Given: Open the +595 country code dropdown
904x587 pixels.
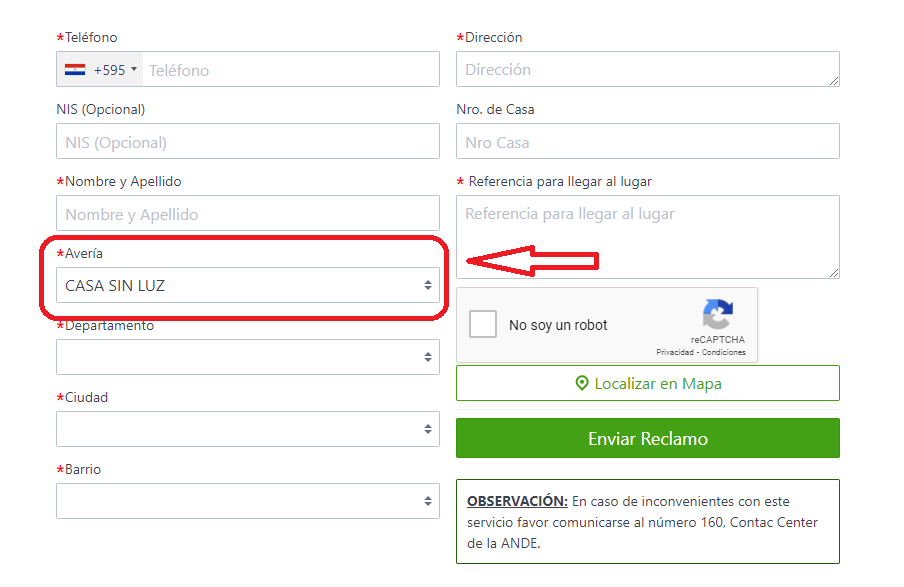Looking at the screenshot, I should (x=100, y=70).
